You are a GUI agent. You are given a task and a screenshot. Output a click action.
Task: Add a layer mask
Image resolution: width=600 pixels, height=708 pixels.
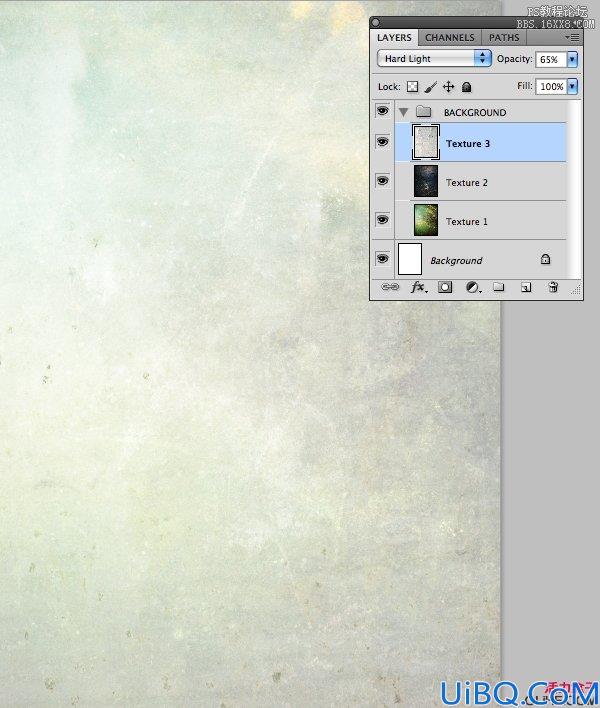pyautogui.click(x=445, y=287)
